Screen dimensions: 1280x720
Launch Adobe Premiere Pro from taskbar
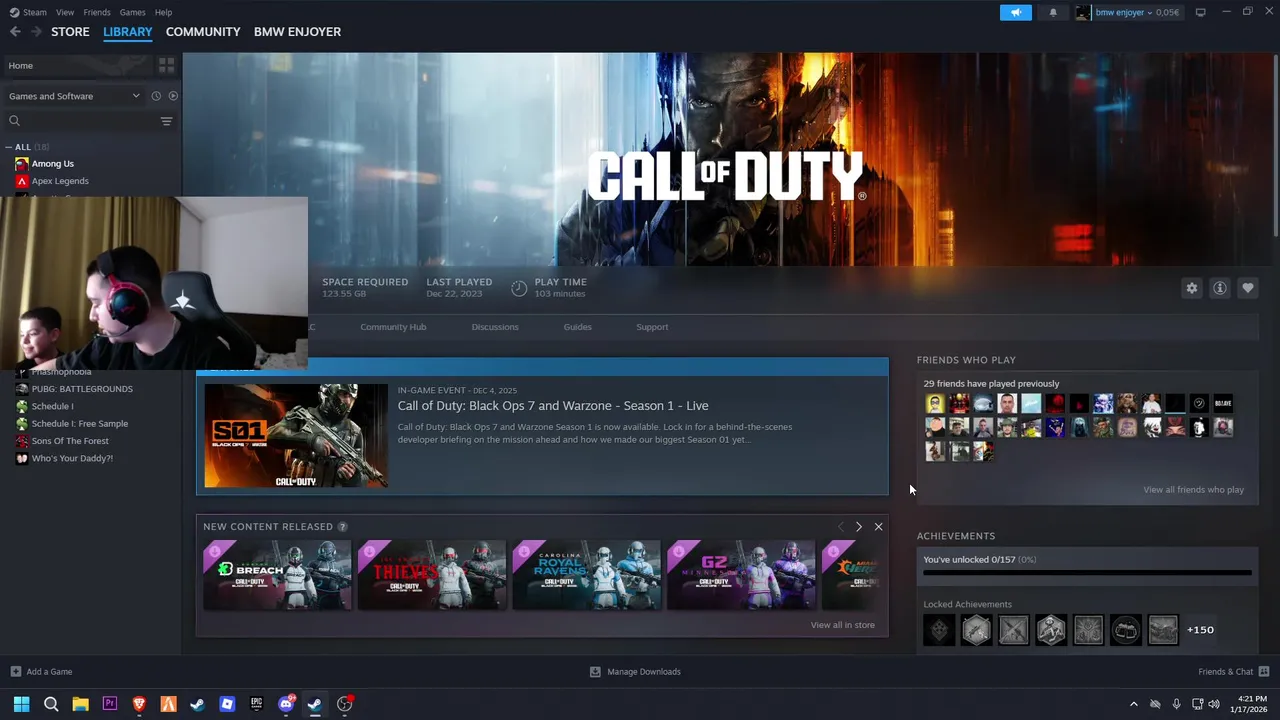tap(110, 704)
